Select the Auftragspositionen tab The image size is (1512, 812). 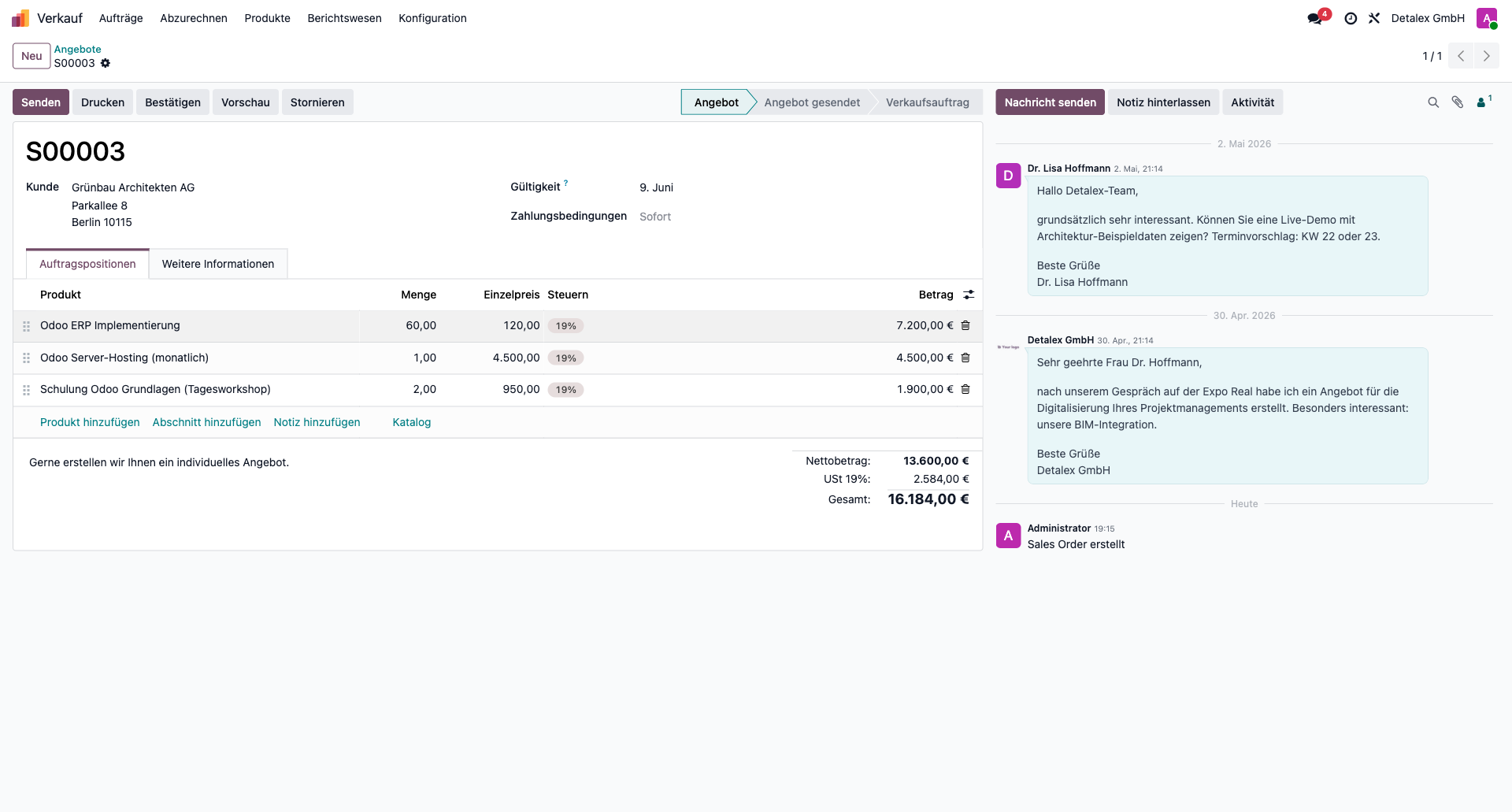point(87,264)
